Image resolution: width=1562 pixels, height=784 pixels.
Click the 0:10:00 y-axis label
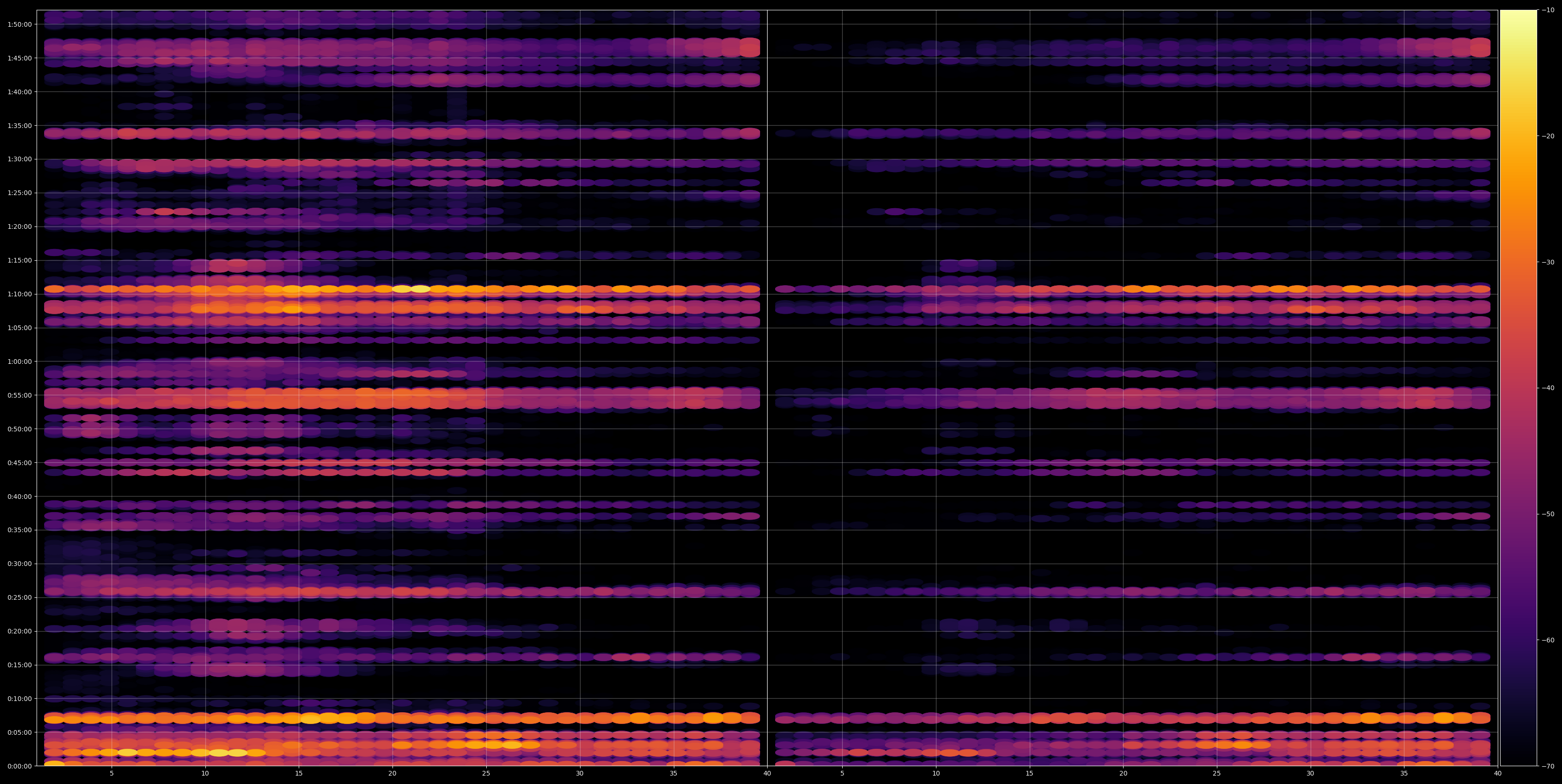[19, 699]
